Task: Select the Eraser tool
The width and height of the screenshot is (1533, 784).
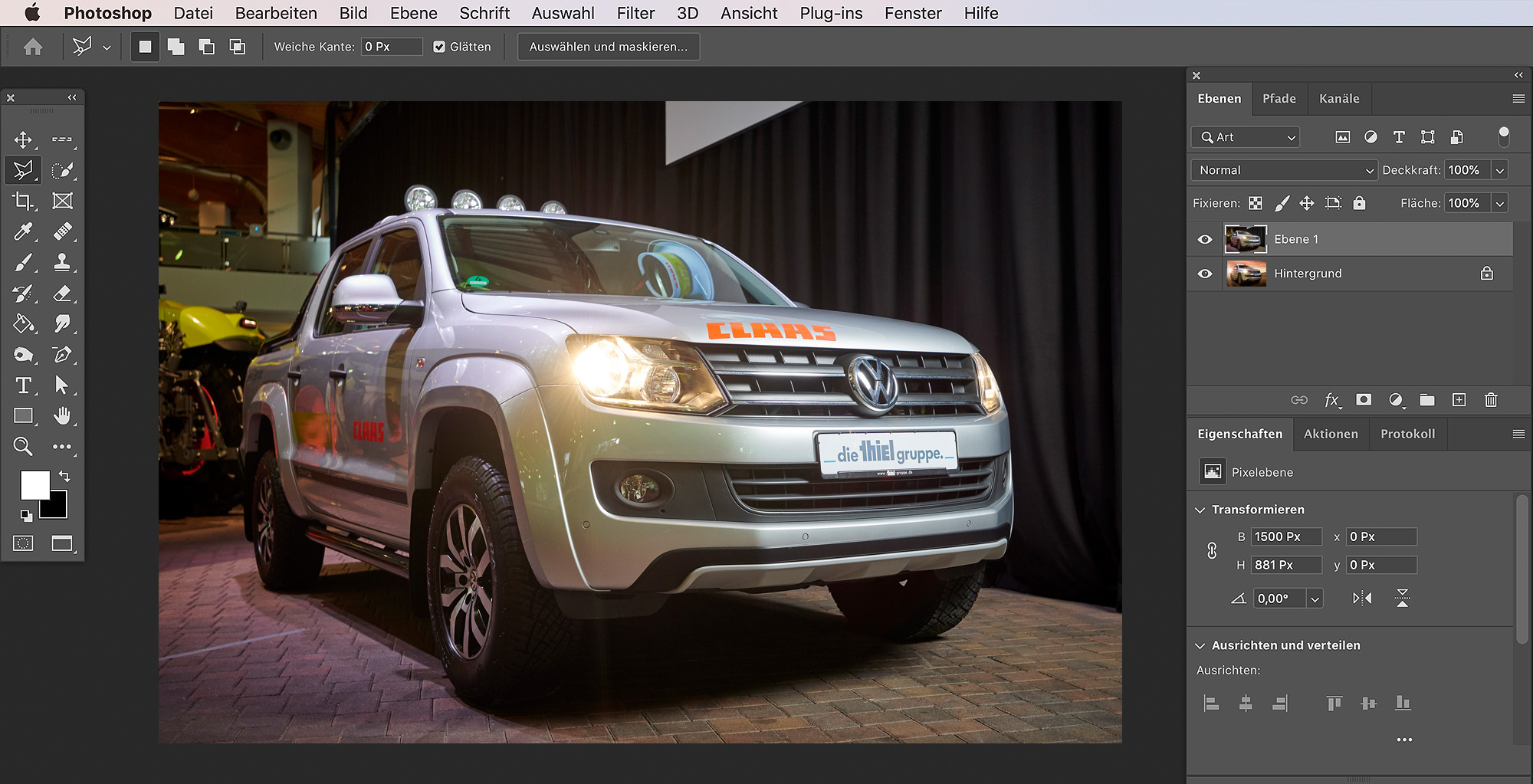Action: coord(62,293)
